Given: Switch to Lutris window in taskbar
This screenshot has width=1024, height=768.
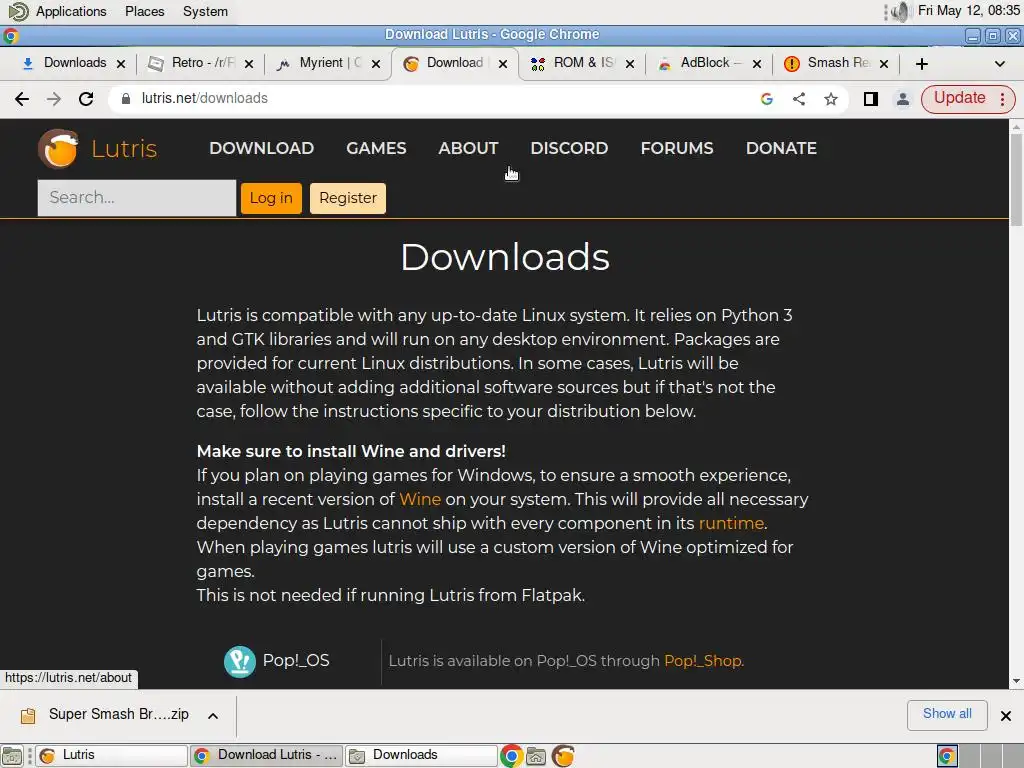Looking at the screenshot, I should 111,756.
